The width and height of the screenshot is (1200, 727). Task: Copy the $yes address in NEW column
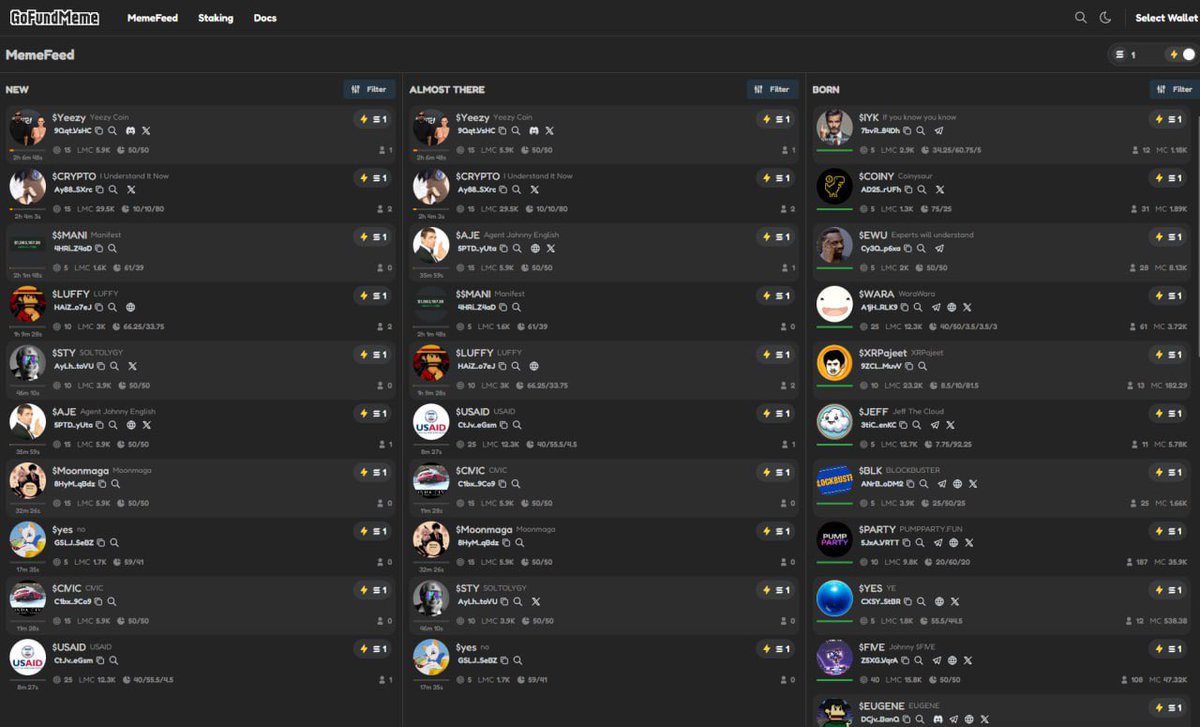pyautogui.click(x=101, y=543)
